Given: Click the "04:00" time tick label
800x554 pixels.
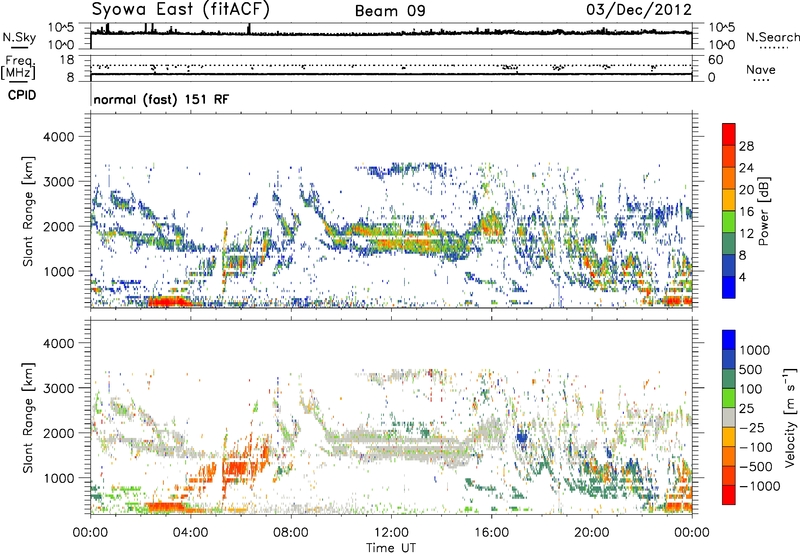Looking at the screenshot, I should click(x=190, y=533).
